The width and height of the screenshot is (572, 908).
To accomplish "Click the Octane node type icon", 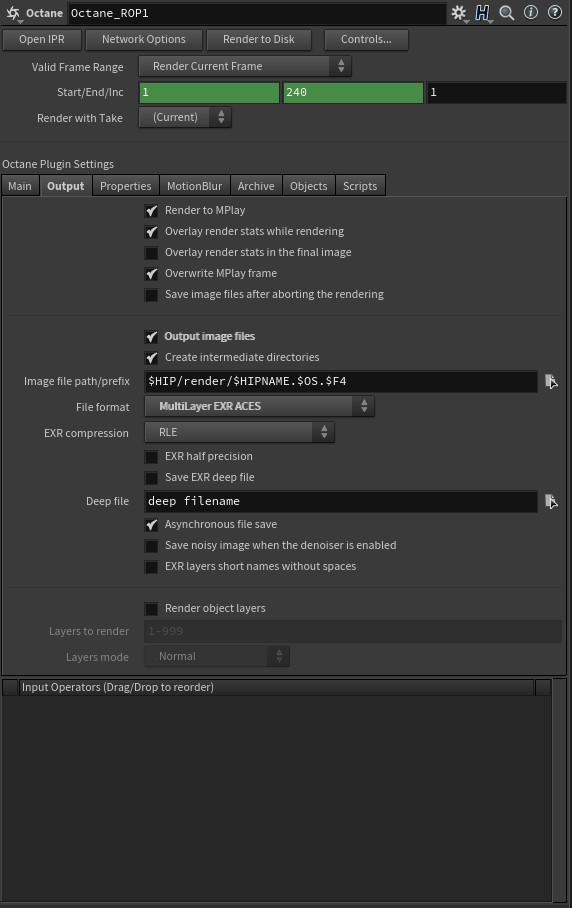I will tap(13, 13).
